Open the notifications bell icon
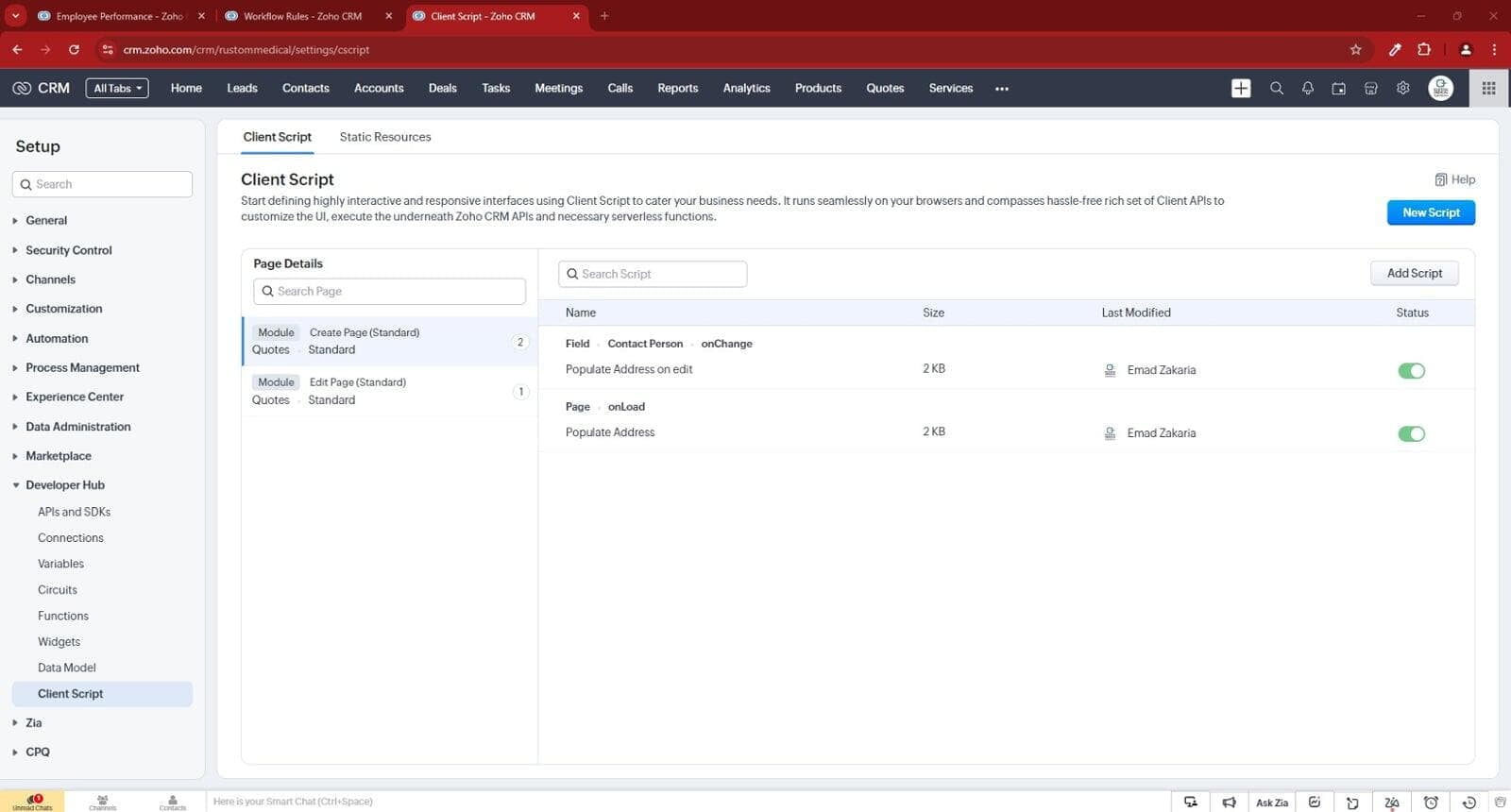Screen dimensions: 1511x812 click(1308, 88)
